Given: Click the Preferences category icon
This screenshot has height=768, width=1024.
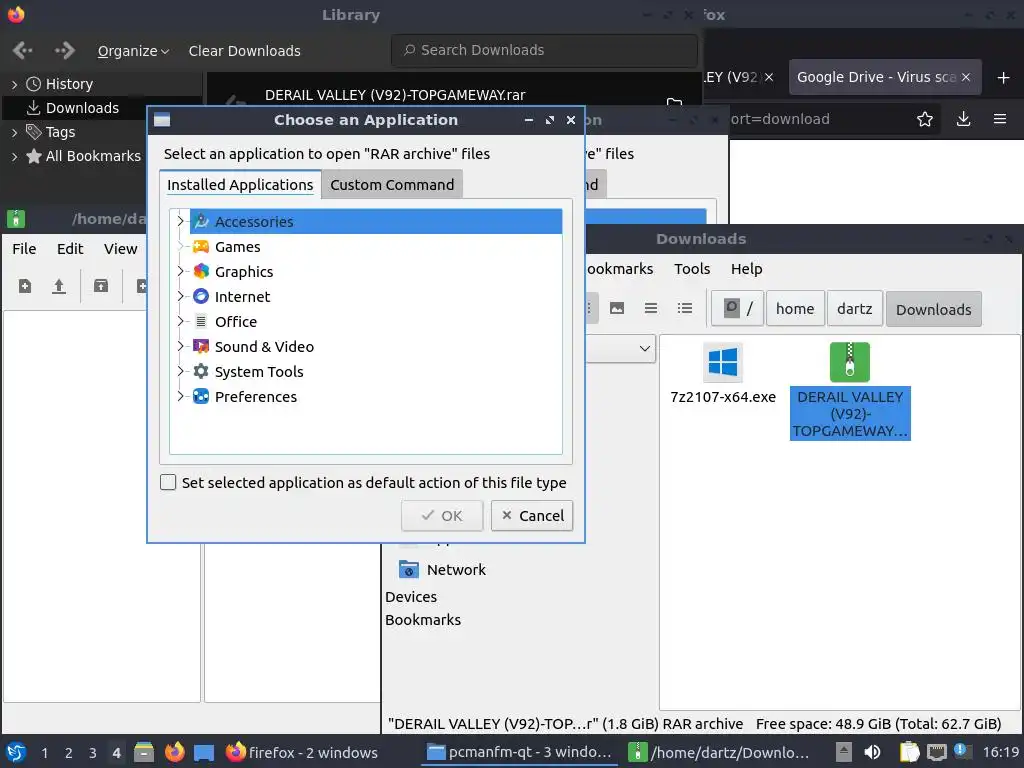Looking at the screenshot, I should coord(201,396).
